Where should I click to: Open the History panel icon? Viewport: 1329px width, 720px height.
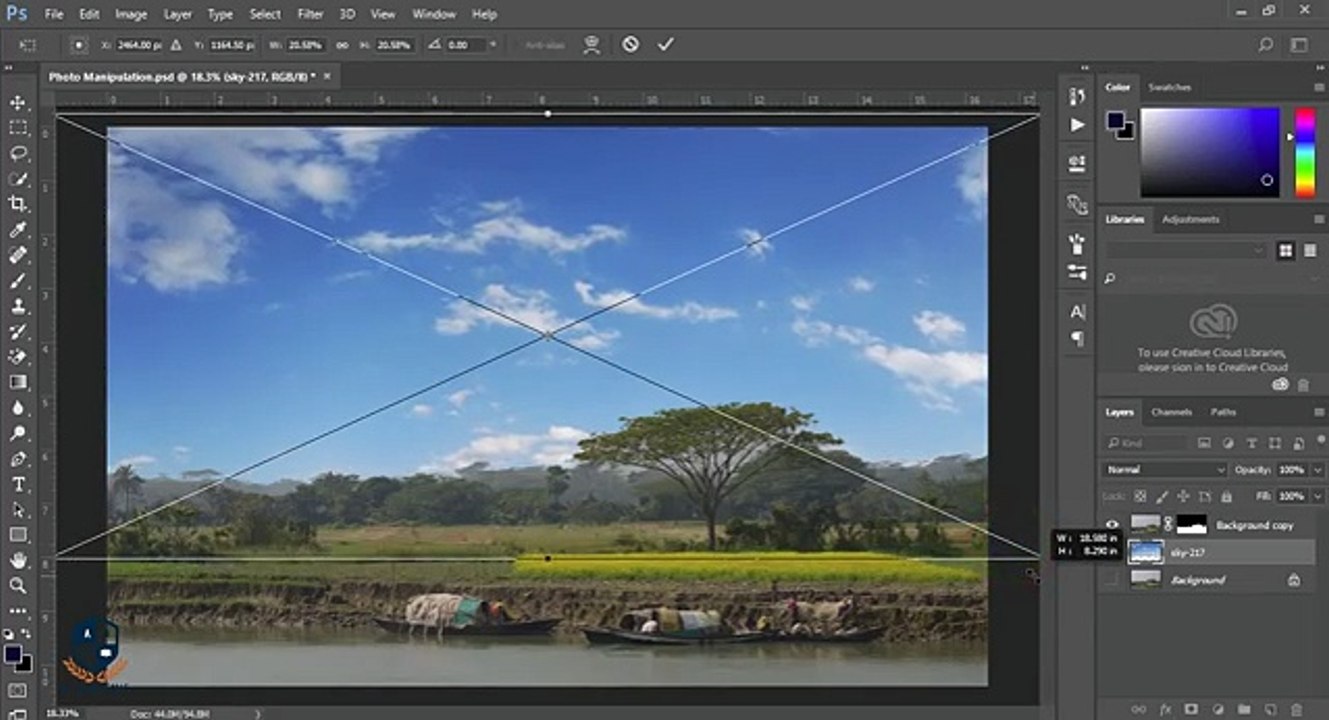click(1077, 96)
